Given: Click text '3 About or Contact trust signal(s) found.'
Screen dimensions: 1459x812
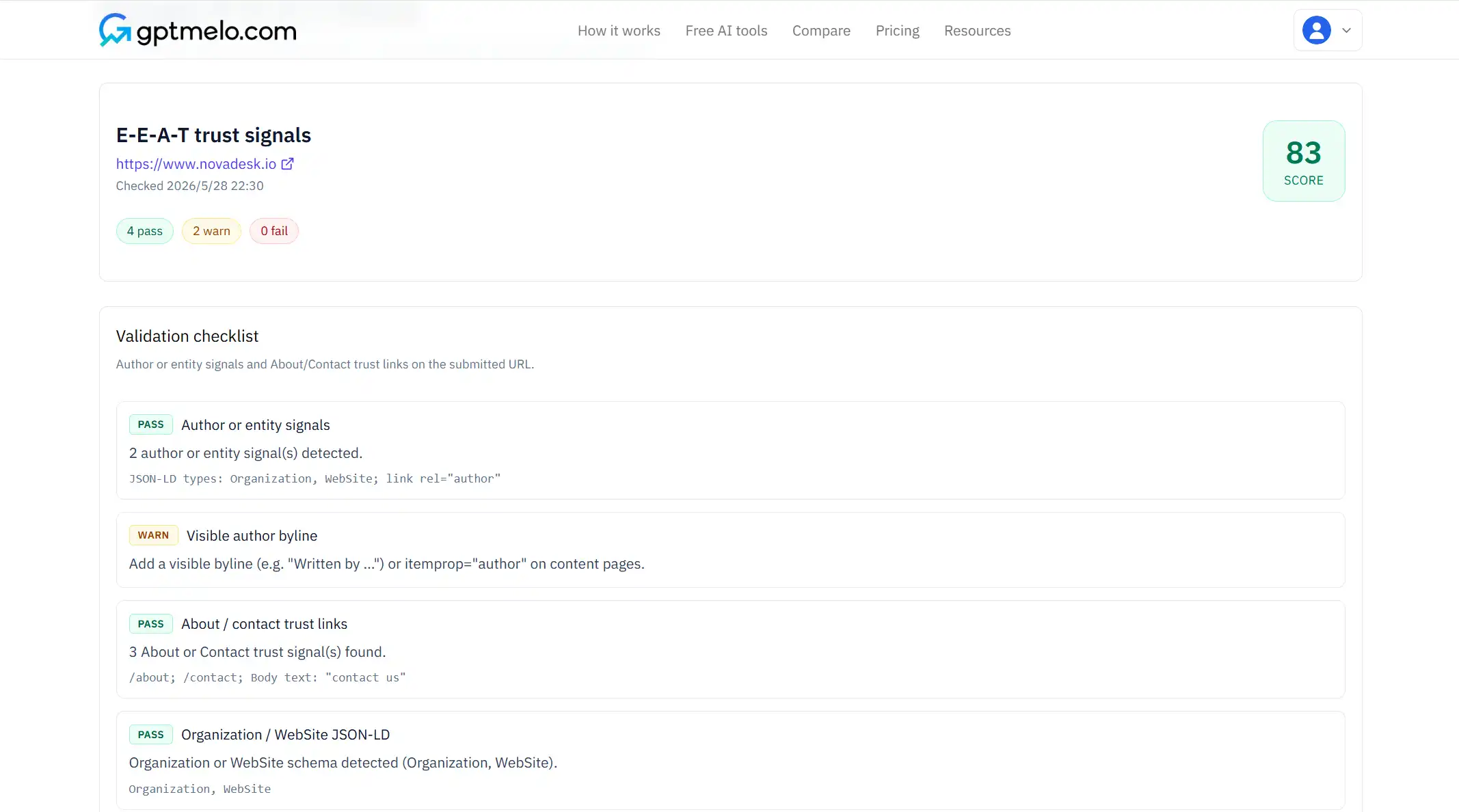Looking at the screenshot, I should tap(258, 652).
